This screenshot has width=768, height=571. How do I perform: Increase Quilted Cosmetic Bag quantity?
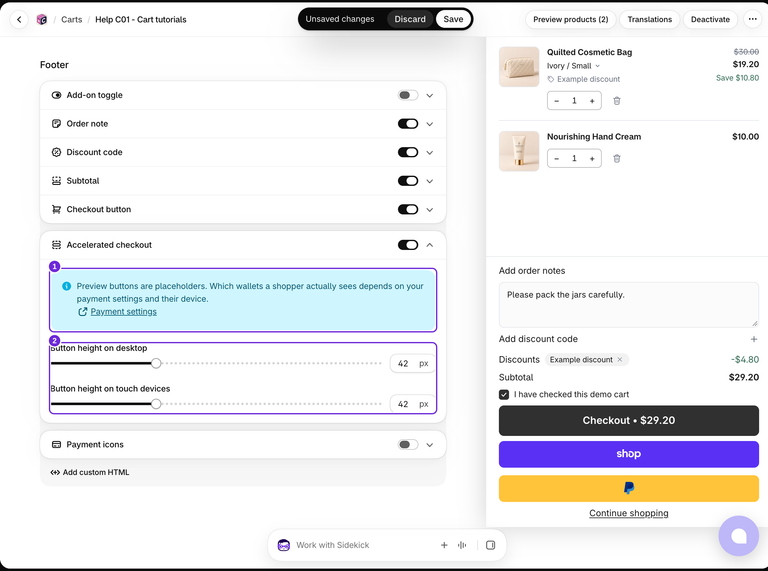tap(592, 101)
